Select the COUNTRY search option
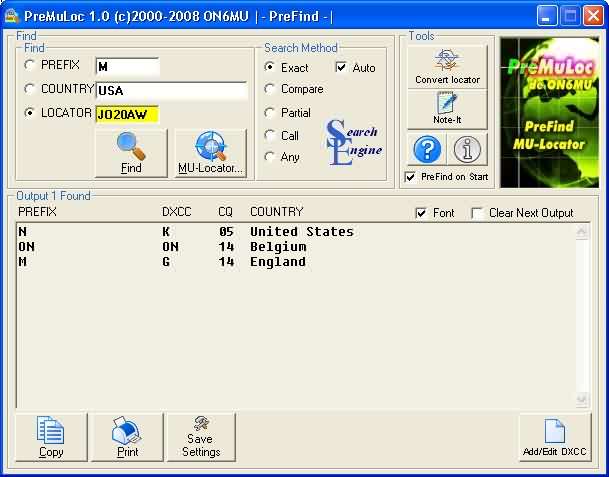The image size is (609, 477). click(x=31, y=89)
